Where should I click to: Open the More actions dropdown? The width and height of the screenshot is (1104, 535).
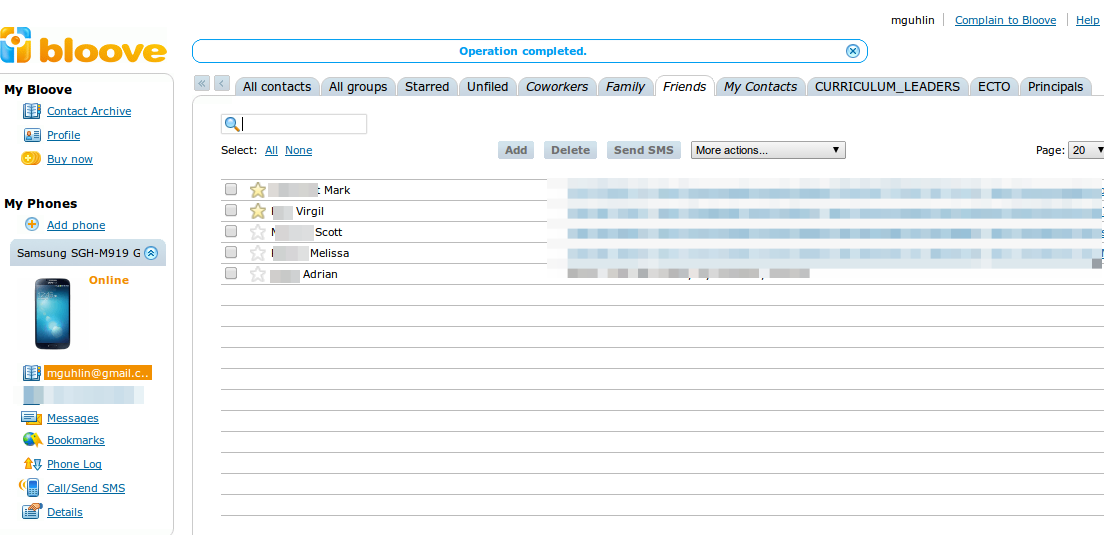coord(767,150)
